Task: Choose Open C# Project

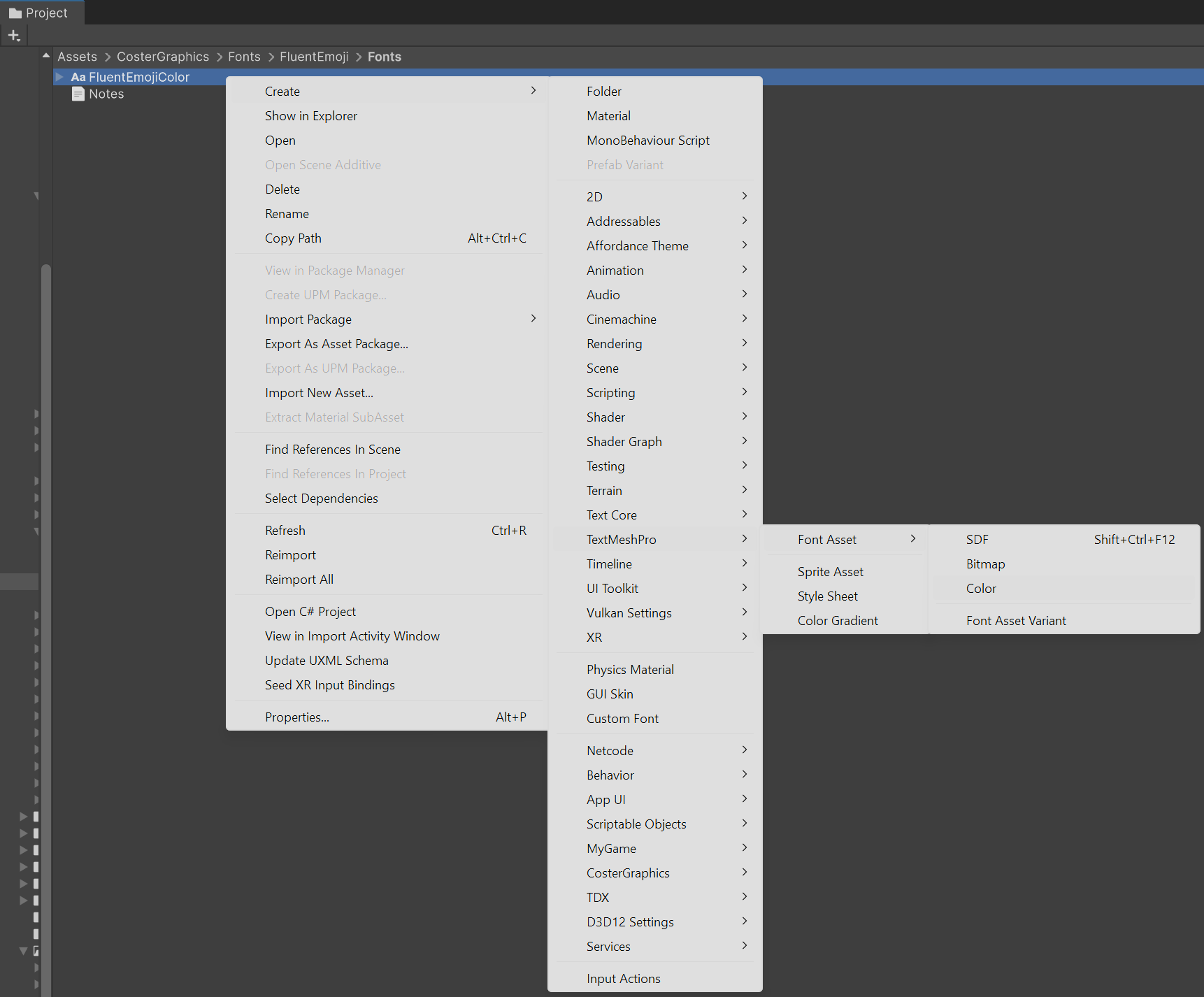Action: pos(387,612)
